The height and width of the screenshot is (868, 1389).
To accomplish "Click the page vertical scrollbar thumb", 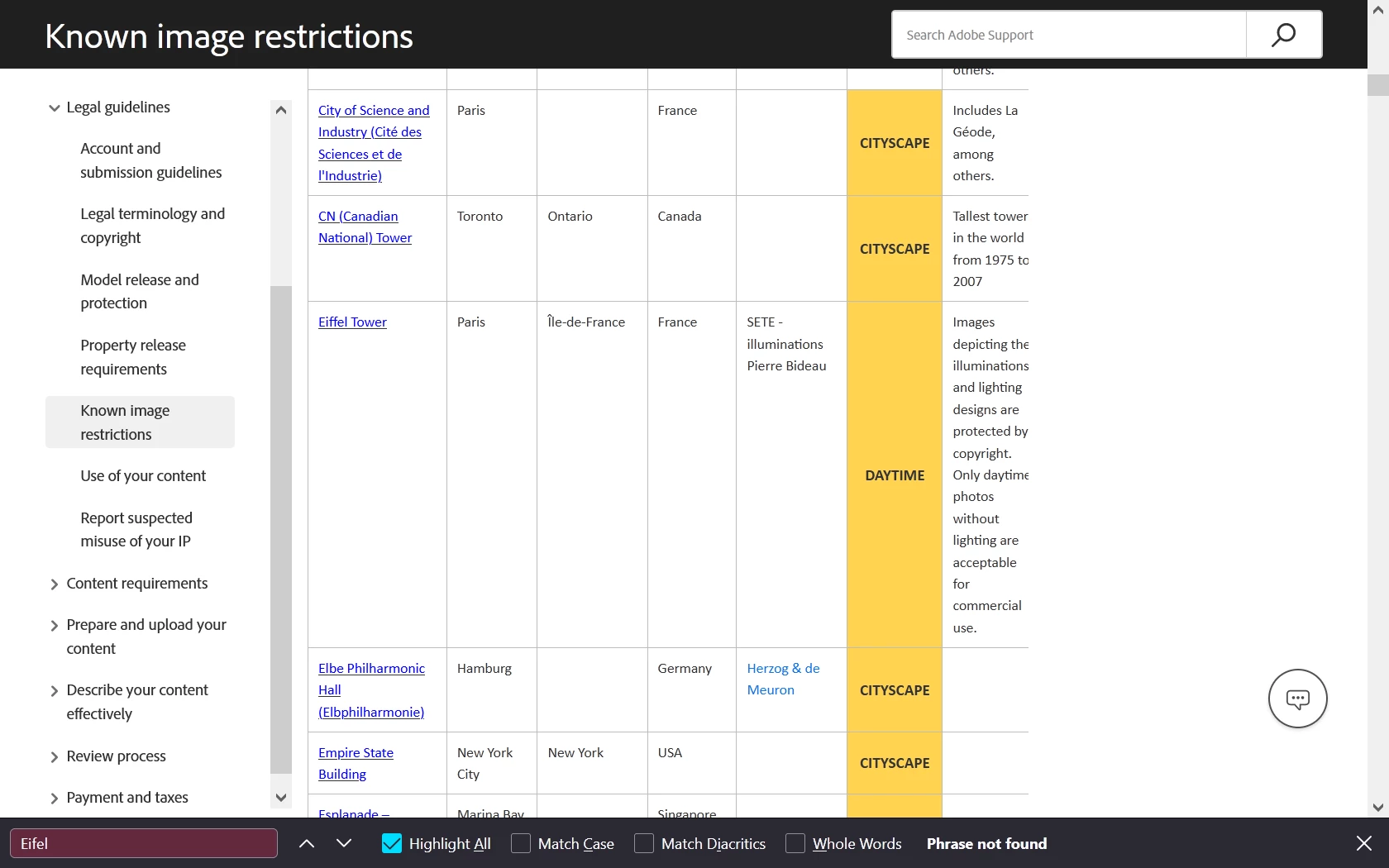I will coord(1378,85).
